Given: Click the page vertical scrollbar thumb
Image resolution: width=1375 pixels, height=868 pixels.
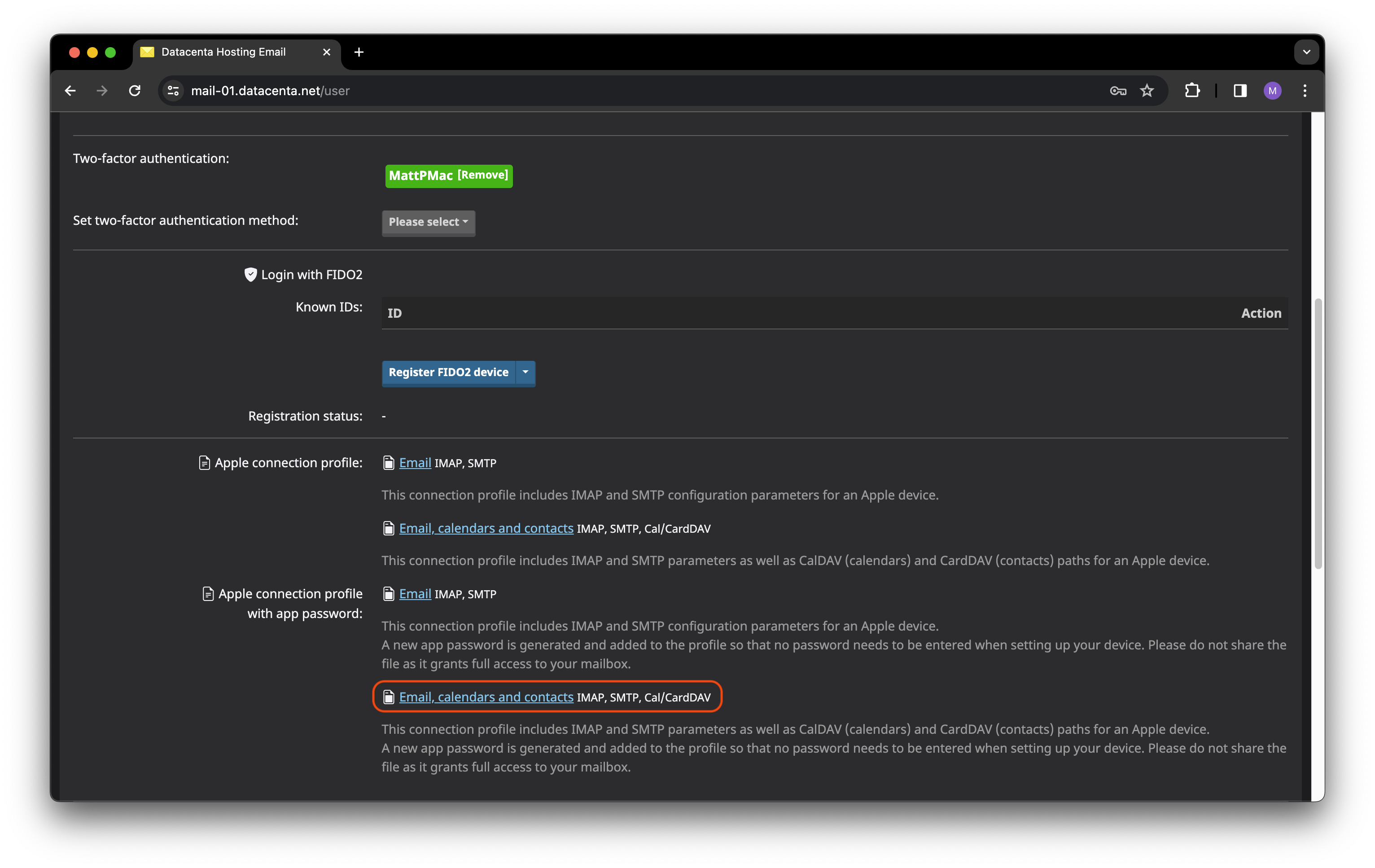Looking at the screenshot, I should (x=1318, y=434).
